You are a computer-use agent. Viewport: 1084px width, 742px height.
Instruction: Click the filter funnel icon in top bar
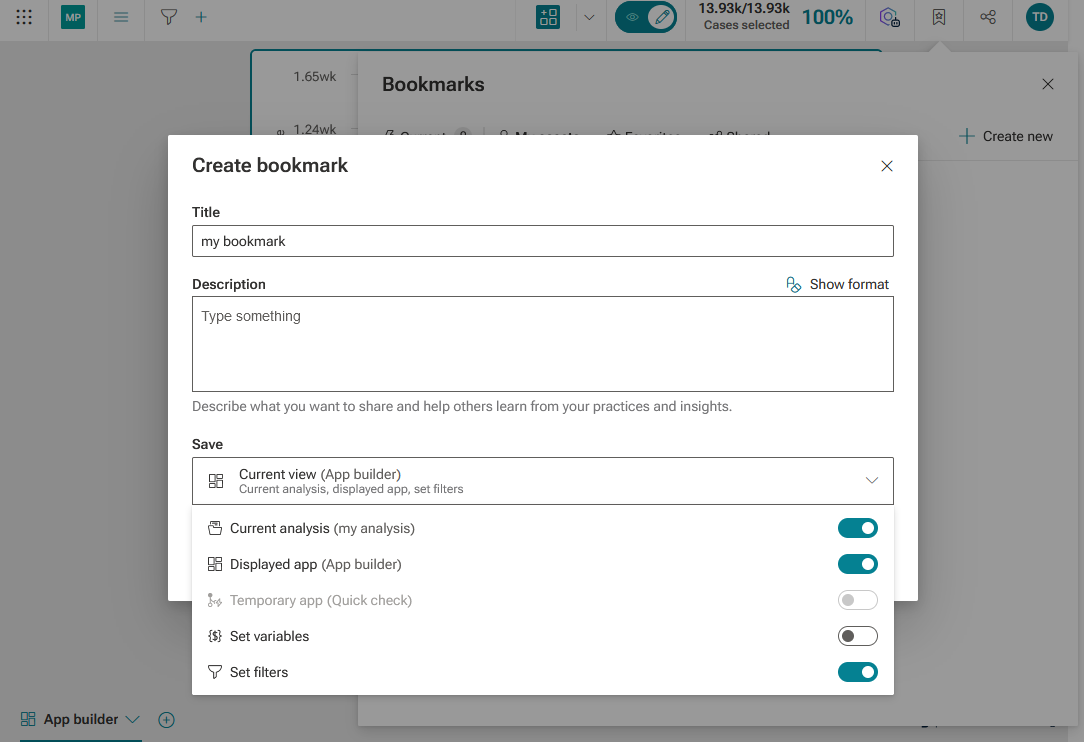(169, 17)
